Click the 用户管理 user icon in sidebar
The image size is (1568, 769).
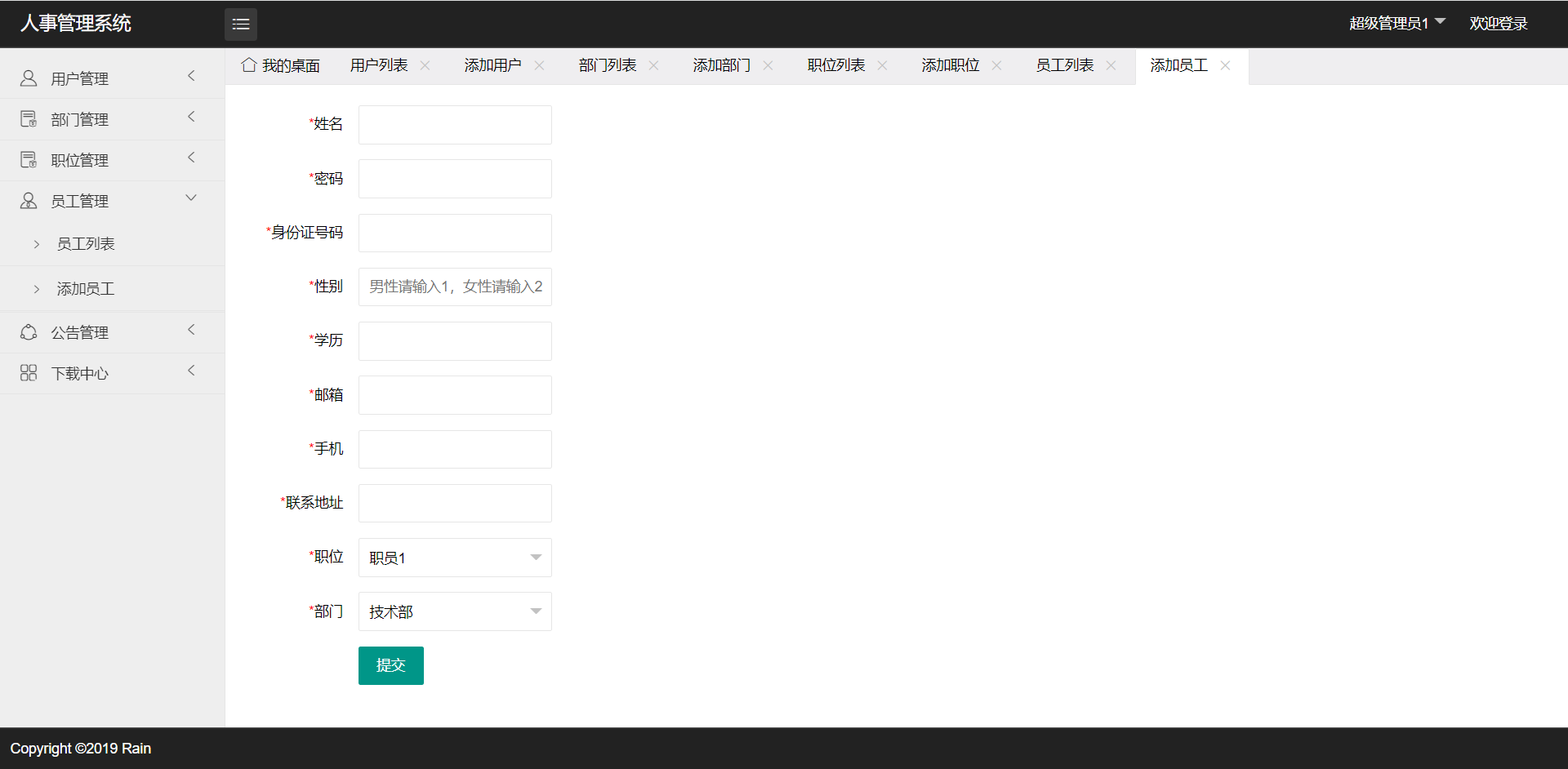click(29, 78)
